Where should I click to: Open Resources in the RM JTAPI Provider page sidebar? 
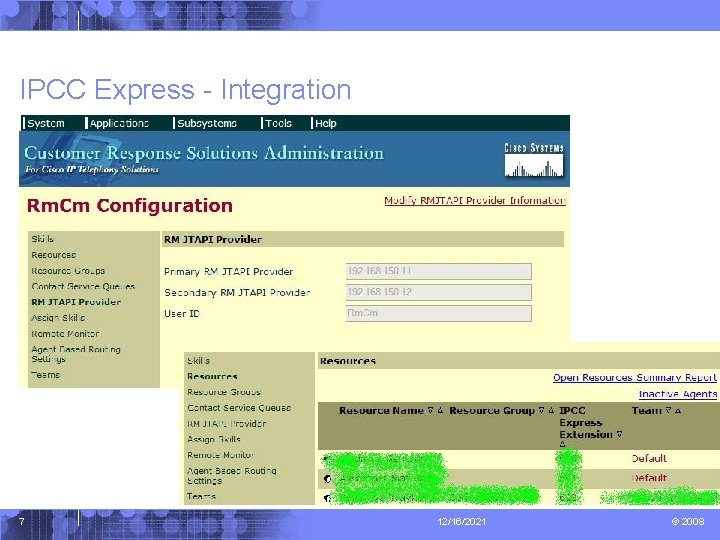click(54, 255)
